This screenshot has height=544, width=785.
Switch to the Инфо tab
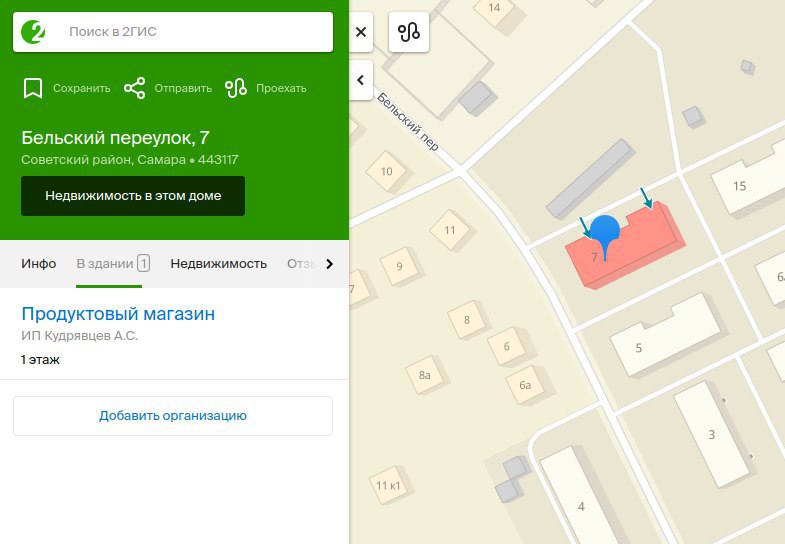[x=39, y=263]
